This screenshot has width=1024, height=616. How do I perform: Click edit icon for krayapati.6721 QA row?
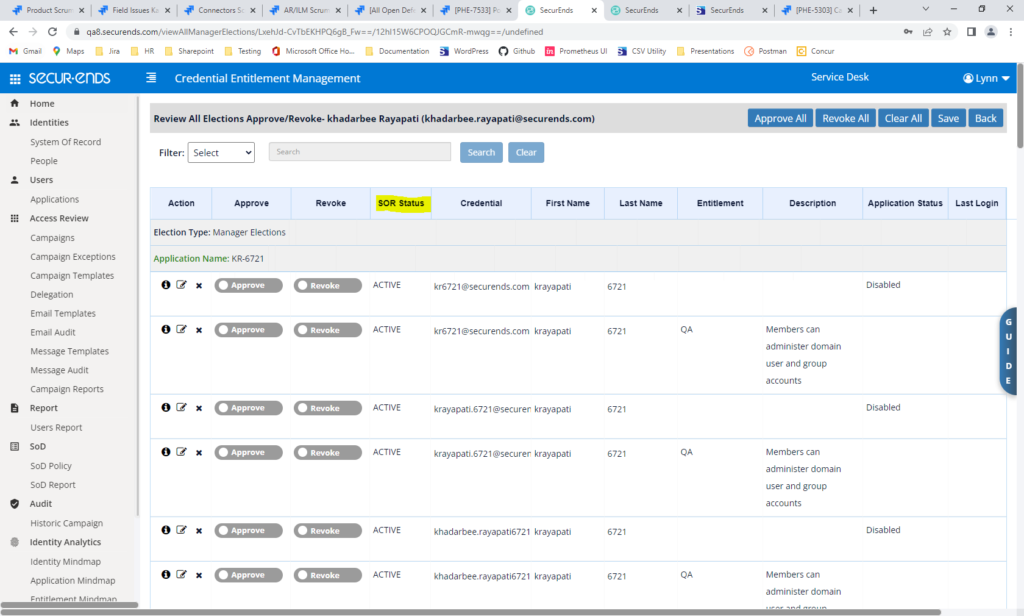(182, 452)
